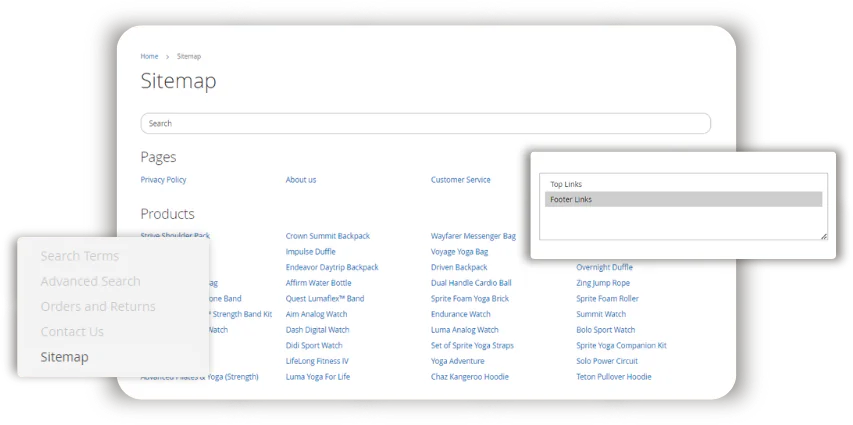Open Yoga Adventure product link
853x425 pixels.
click(x=458, y=361)
